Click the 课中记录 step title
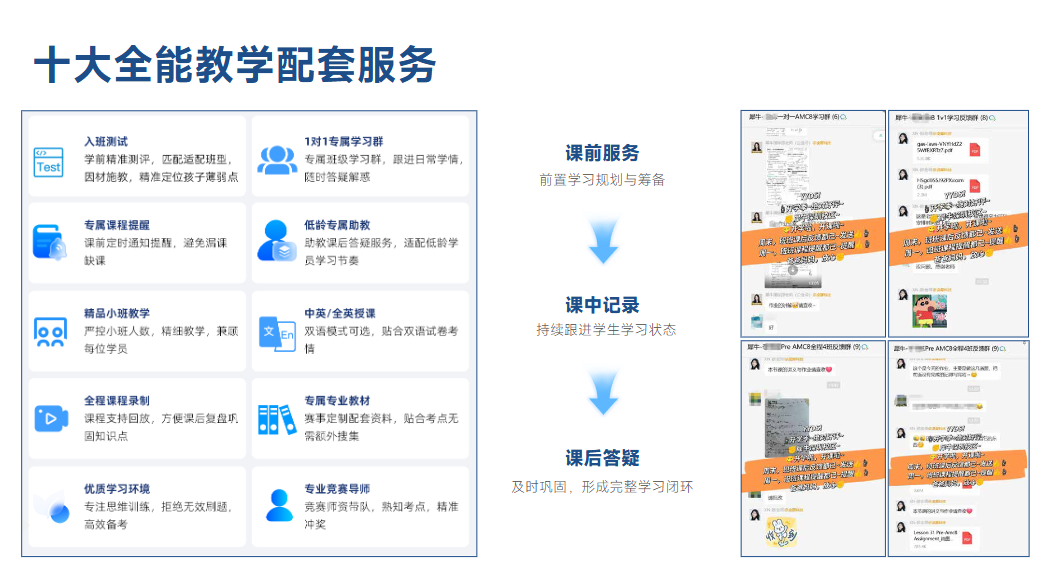This screenshot has height=569, width=1053. pyautogui.click(x=602, y=305)
